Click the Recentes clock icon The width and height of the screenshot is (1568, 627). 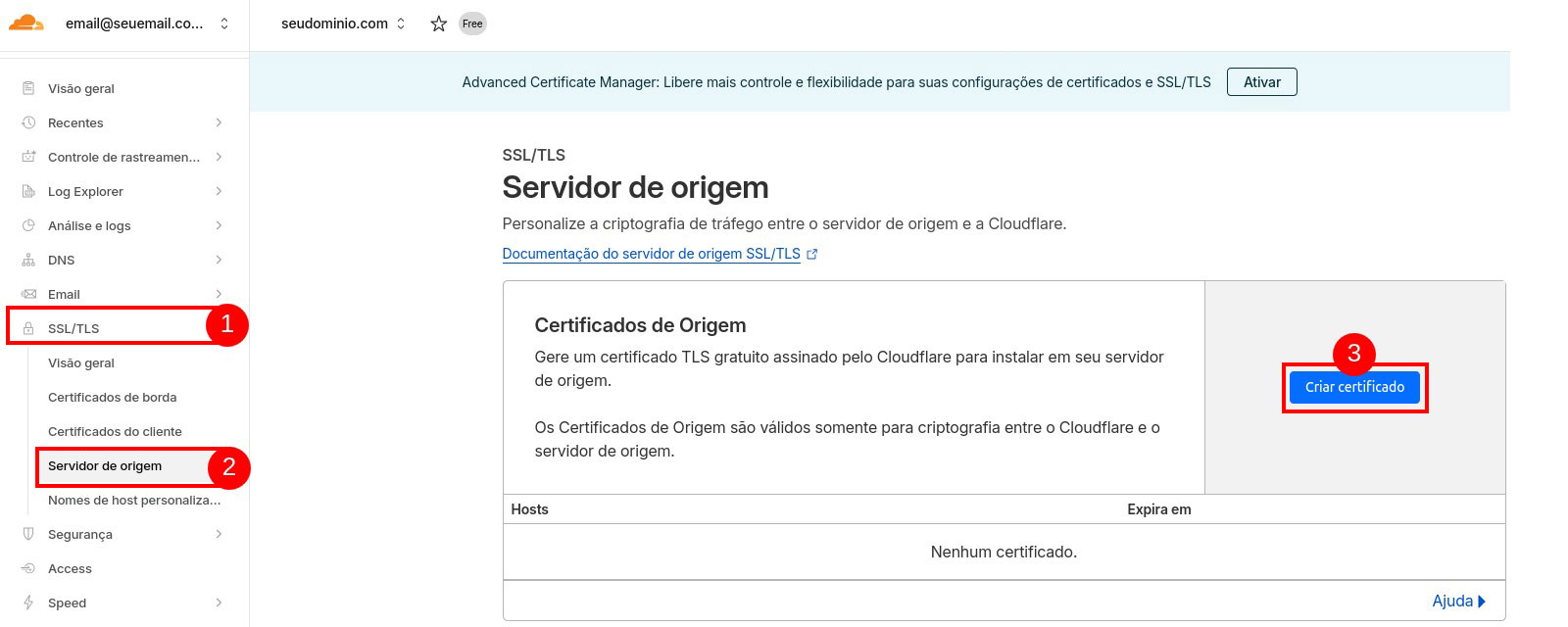(28, 122)
